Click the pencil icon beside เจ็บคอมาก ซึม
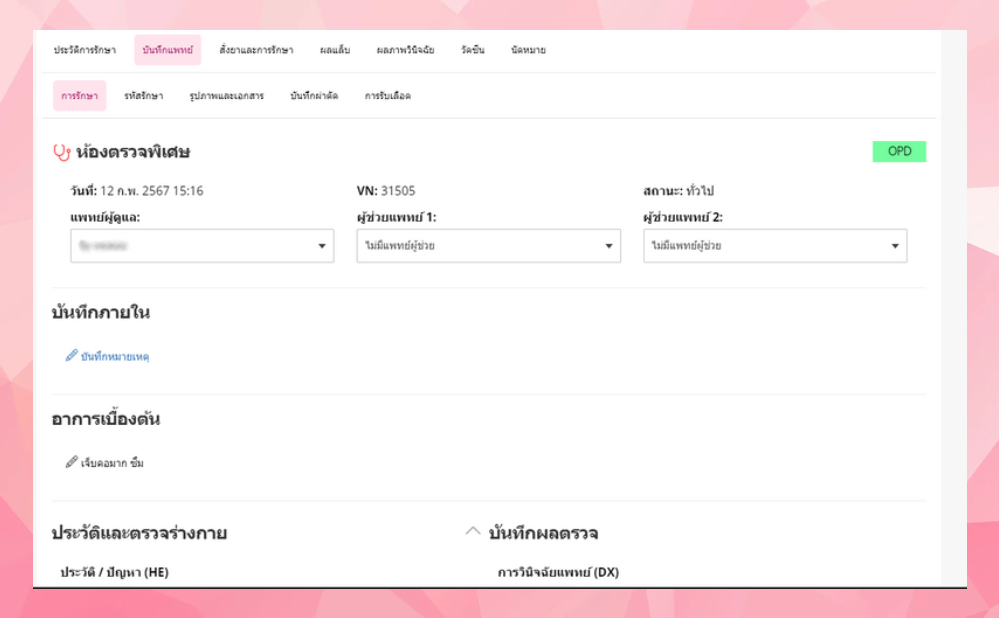 coord(71,462)
